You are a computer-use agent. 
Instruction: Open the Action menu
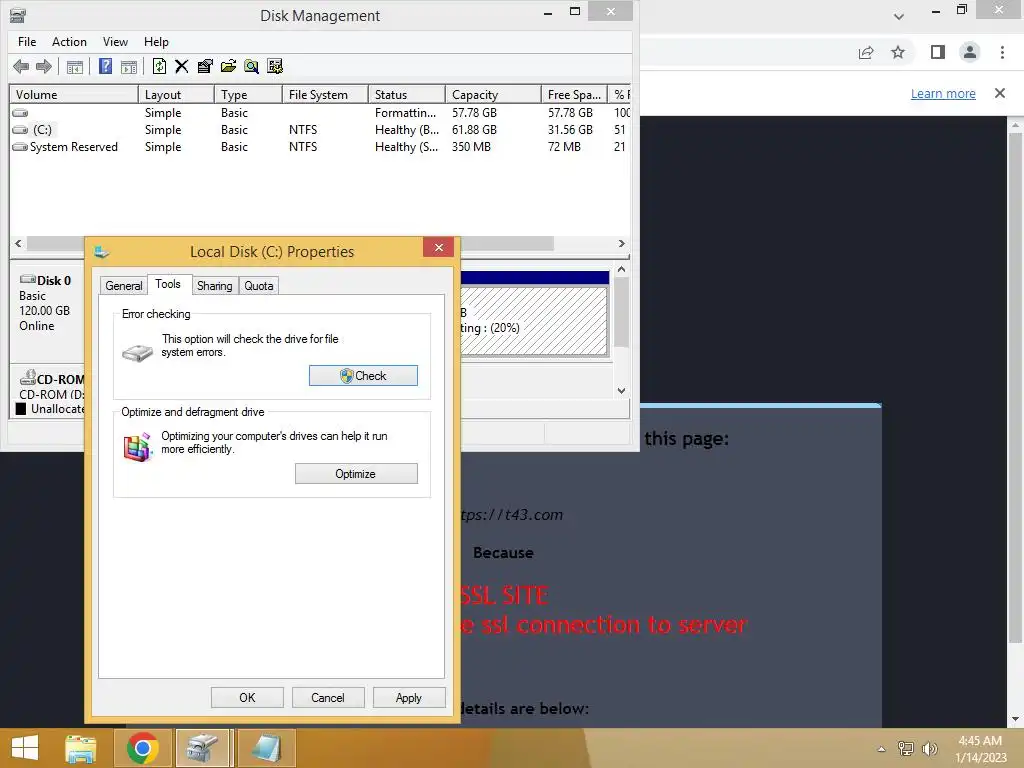pyautogui.click(x=69, y=42)
